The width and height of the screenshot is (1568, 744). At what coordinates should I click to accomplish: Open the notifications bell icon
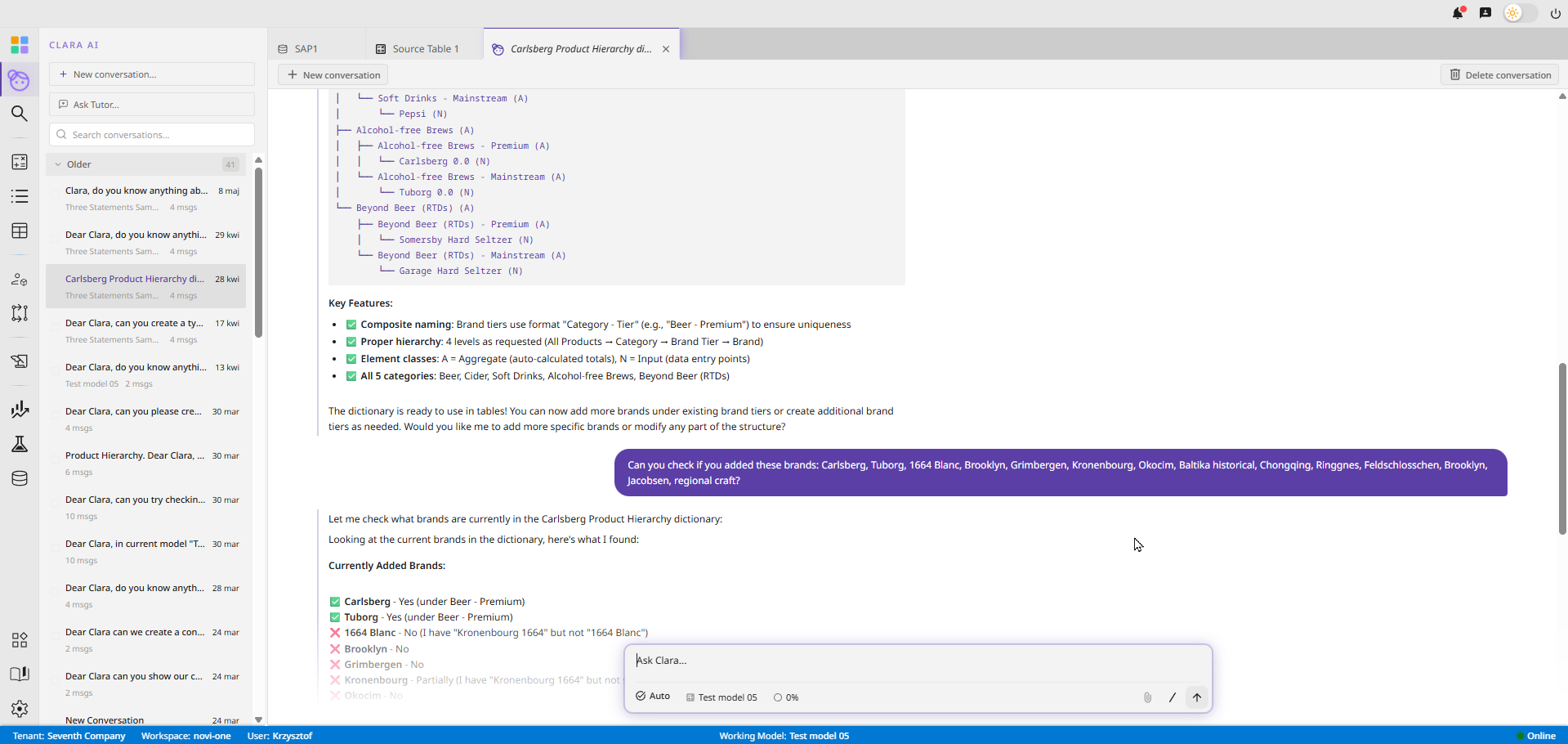(1458, 13)
